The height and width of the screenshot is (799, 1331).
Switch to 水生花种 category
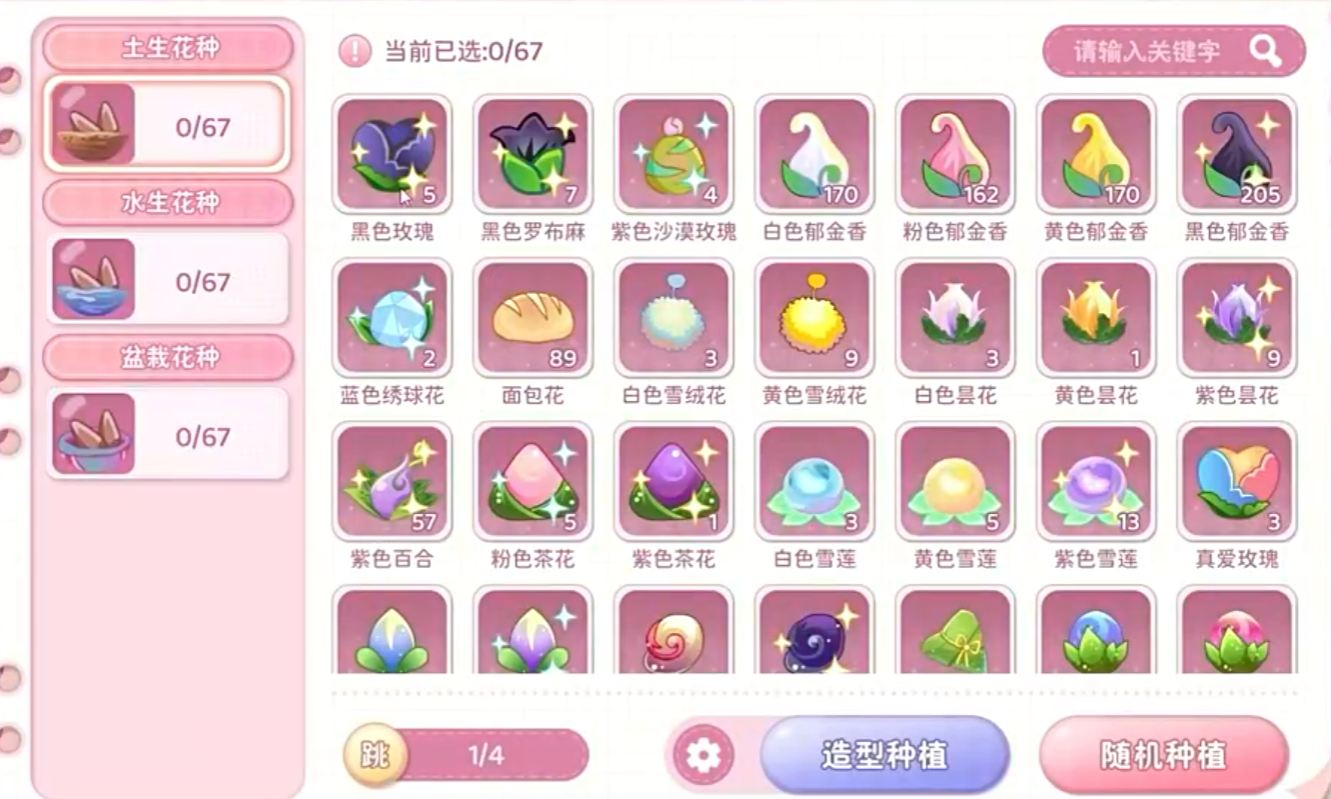coord(169,203)
